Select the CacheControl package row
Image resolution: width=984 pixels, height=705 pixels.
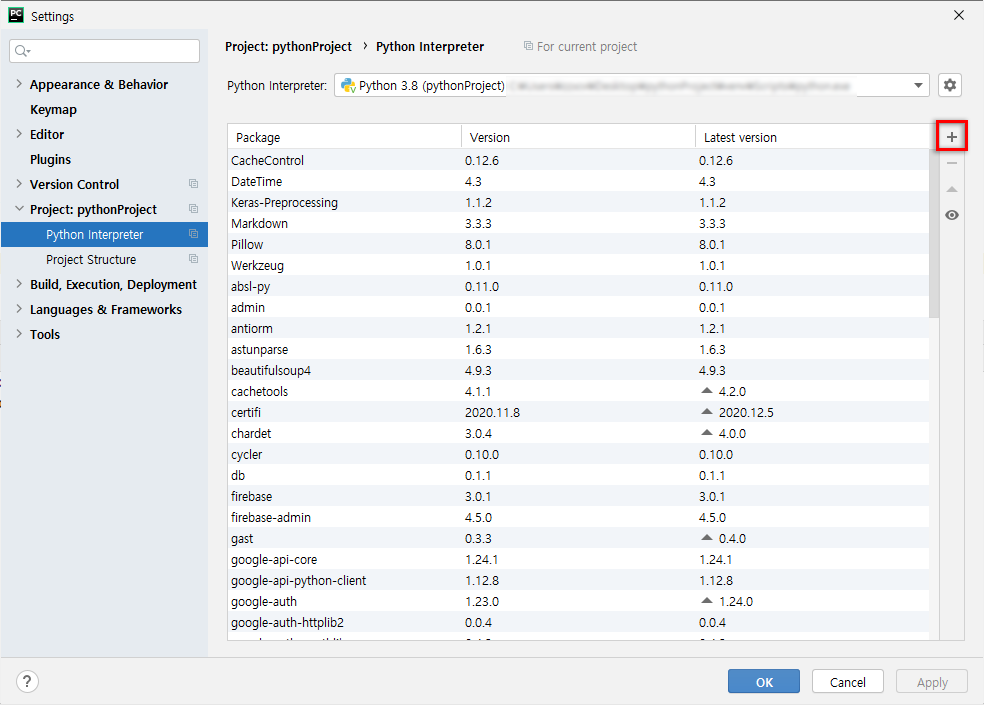[x=579, y=160]
